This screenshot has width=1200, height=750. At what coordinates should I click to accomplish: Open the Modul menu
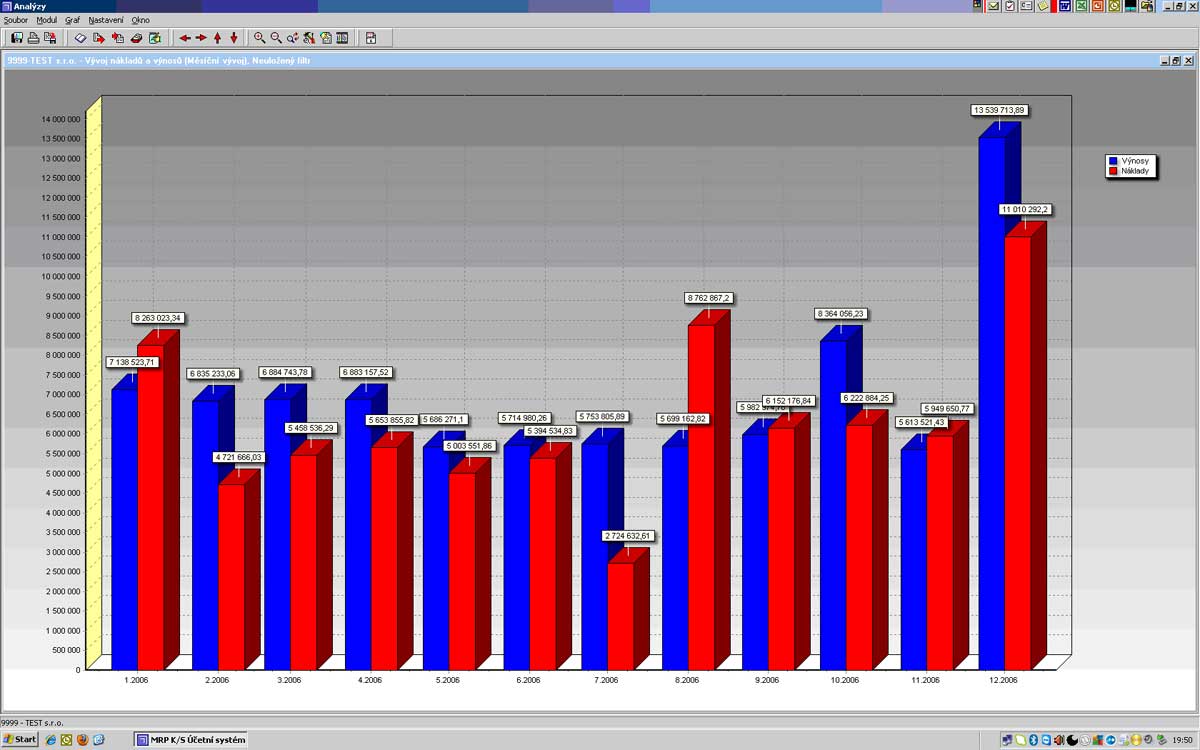click(46, 20)
